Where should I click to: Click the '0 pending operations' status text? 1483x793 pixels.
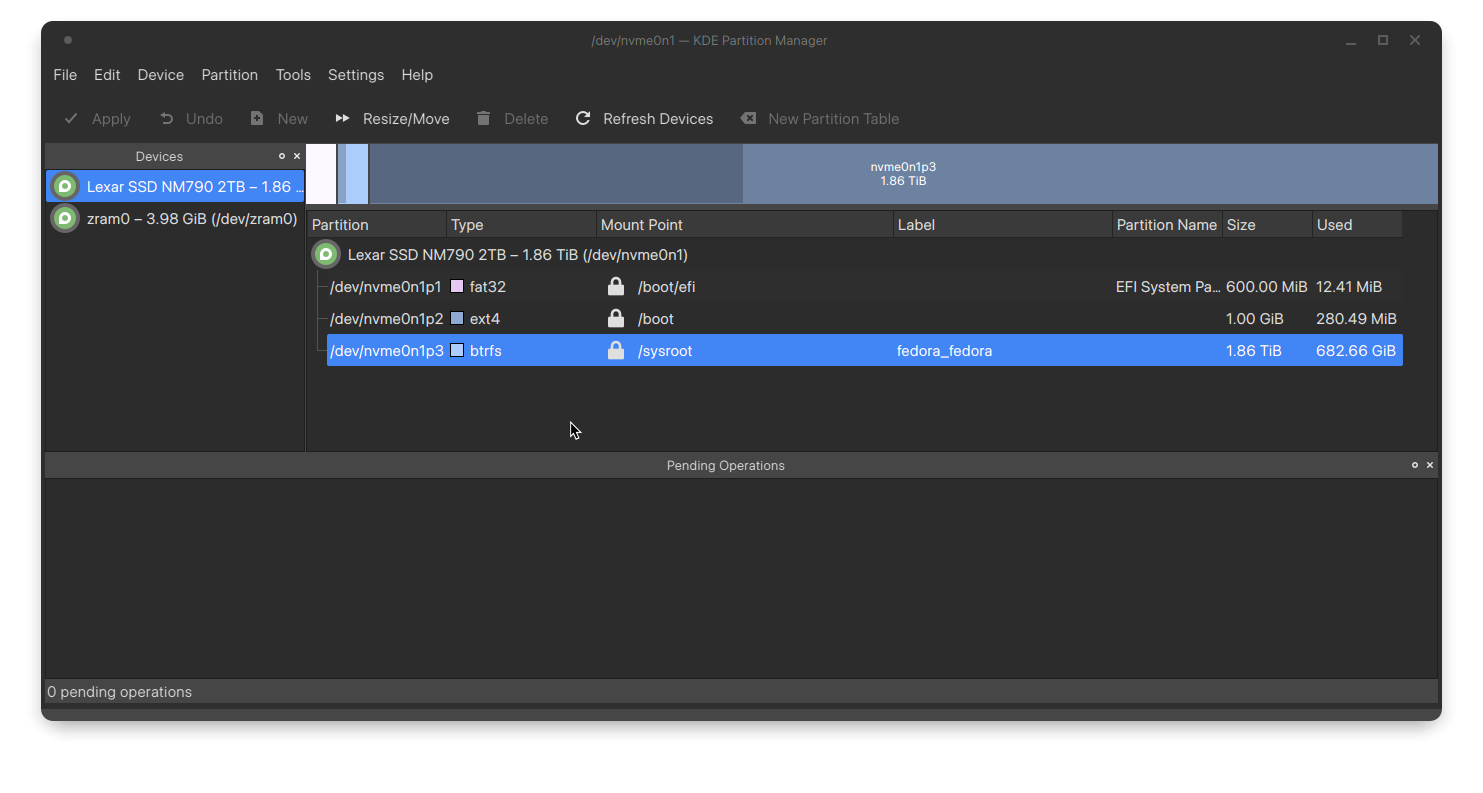119,692
